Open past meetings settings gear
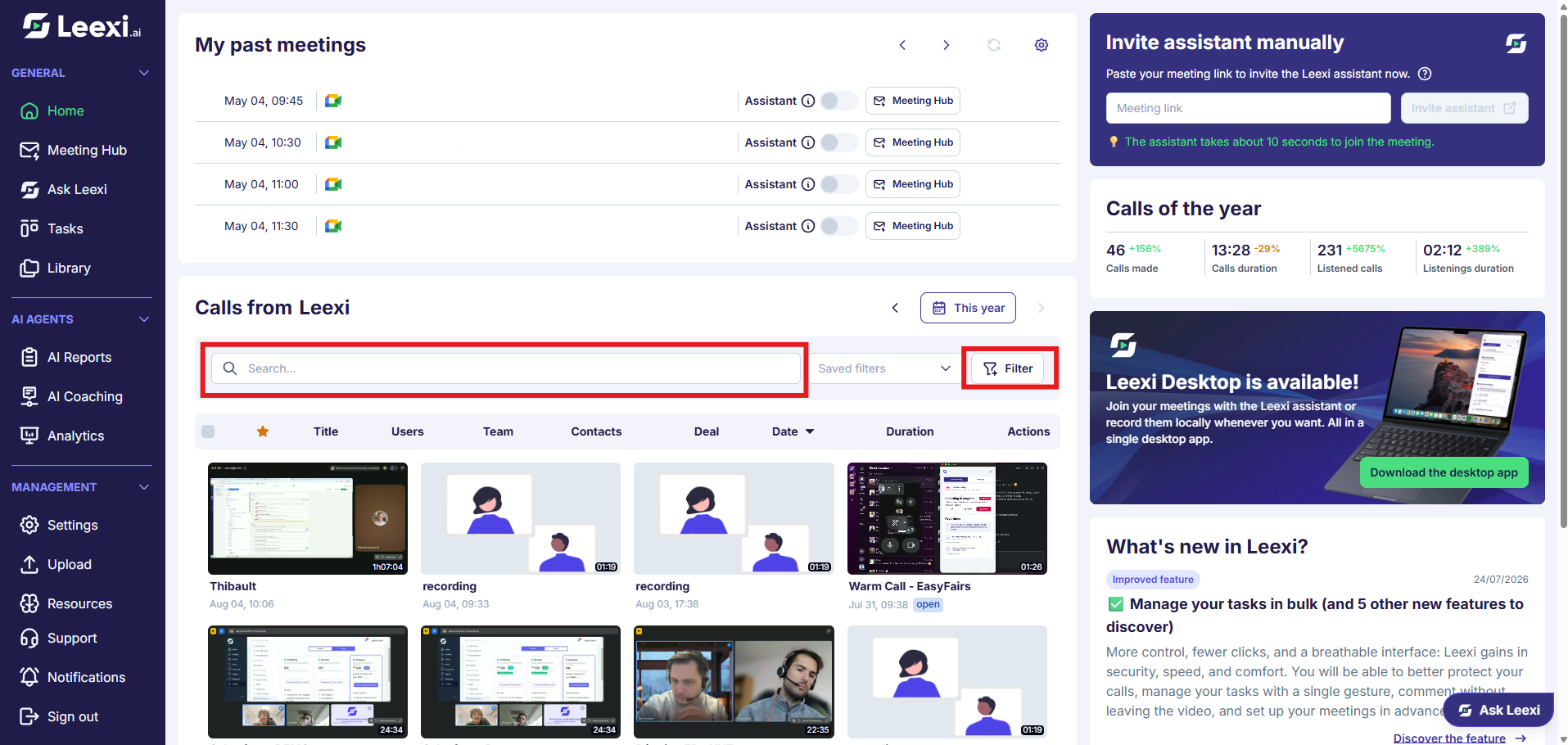 click(x=1042, y=45)
